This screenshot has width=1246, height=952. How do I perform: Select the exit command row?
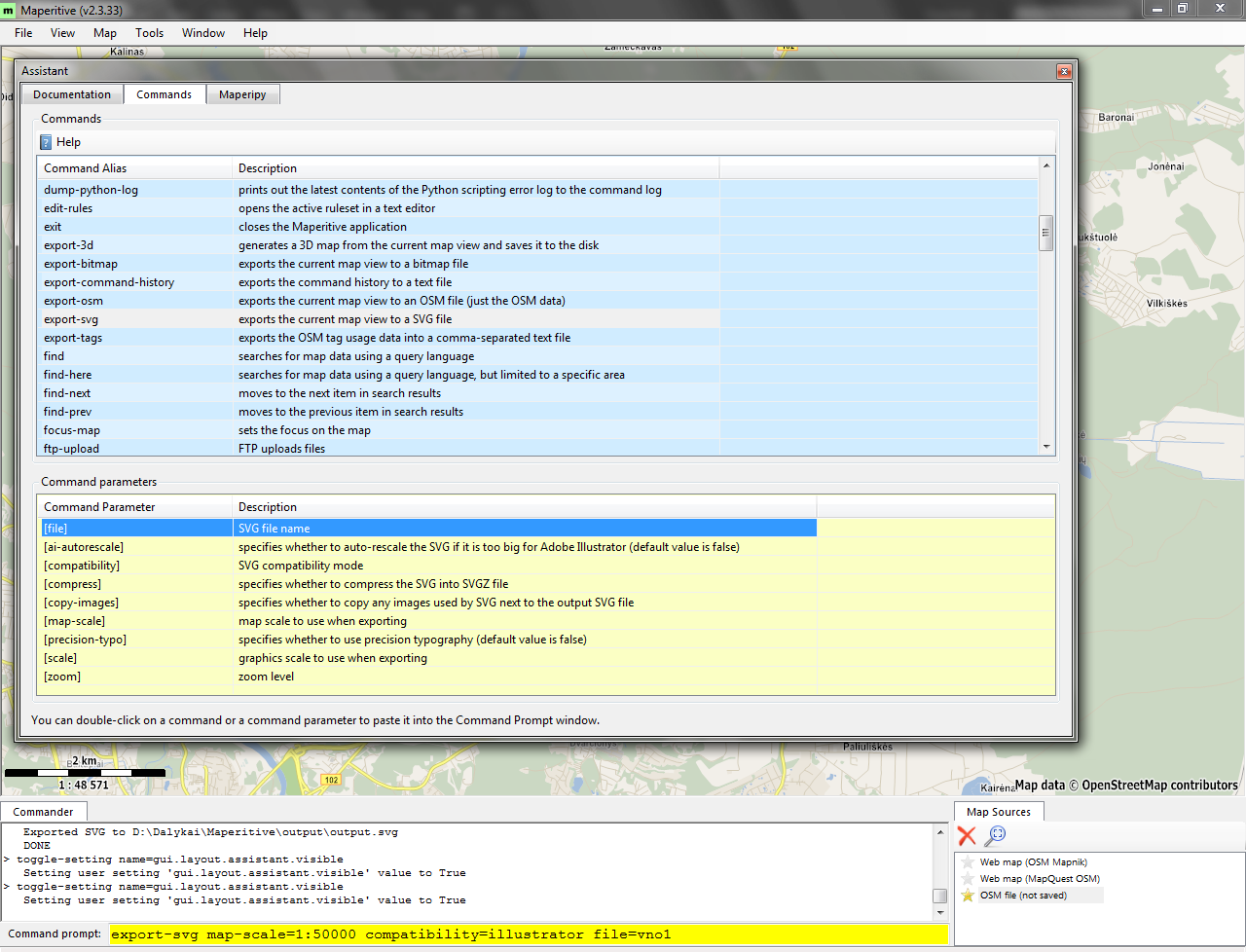tap(537, 227)
